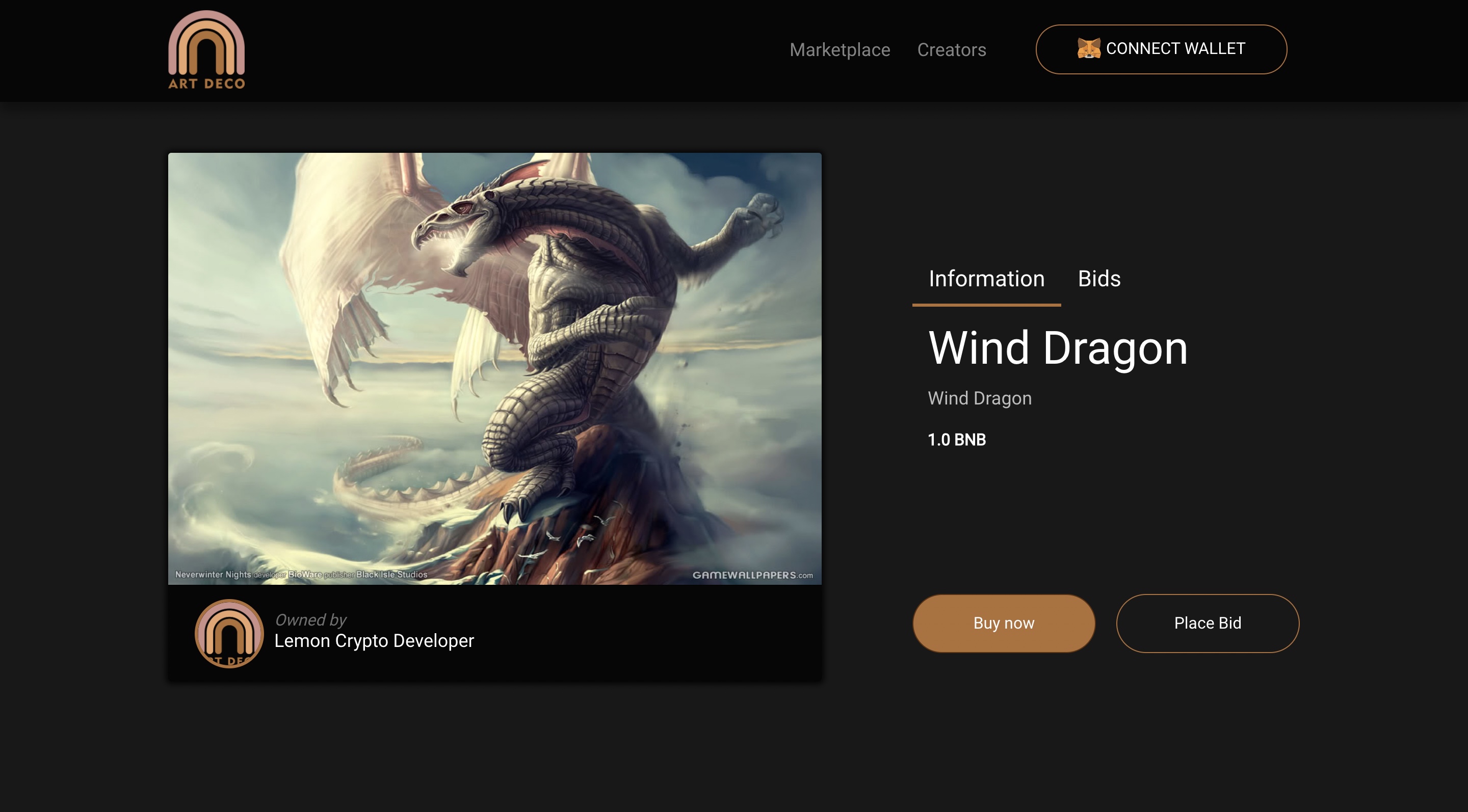Click the GAMEWALLPAPERS.com watermark on image

click(x=752, y=575)
